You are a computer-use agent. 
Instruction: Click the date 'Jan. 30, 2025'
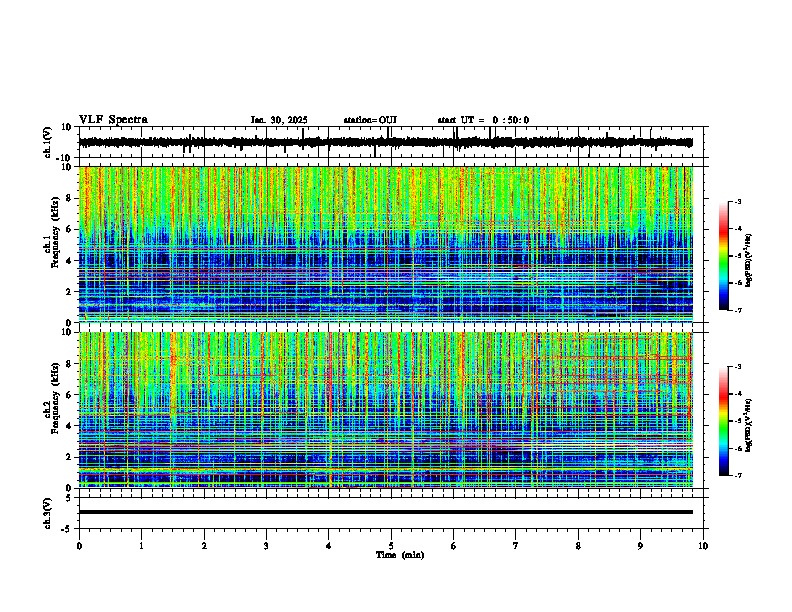(x=279, y=120)
